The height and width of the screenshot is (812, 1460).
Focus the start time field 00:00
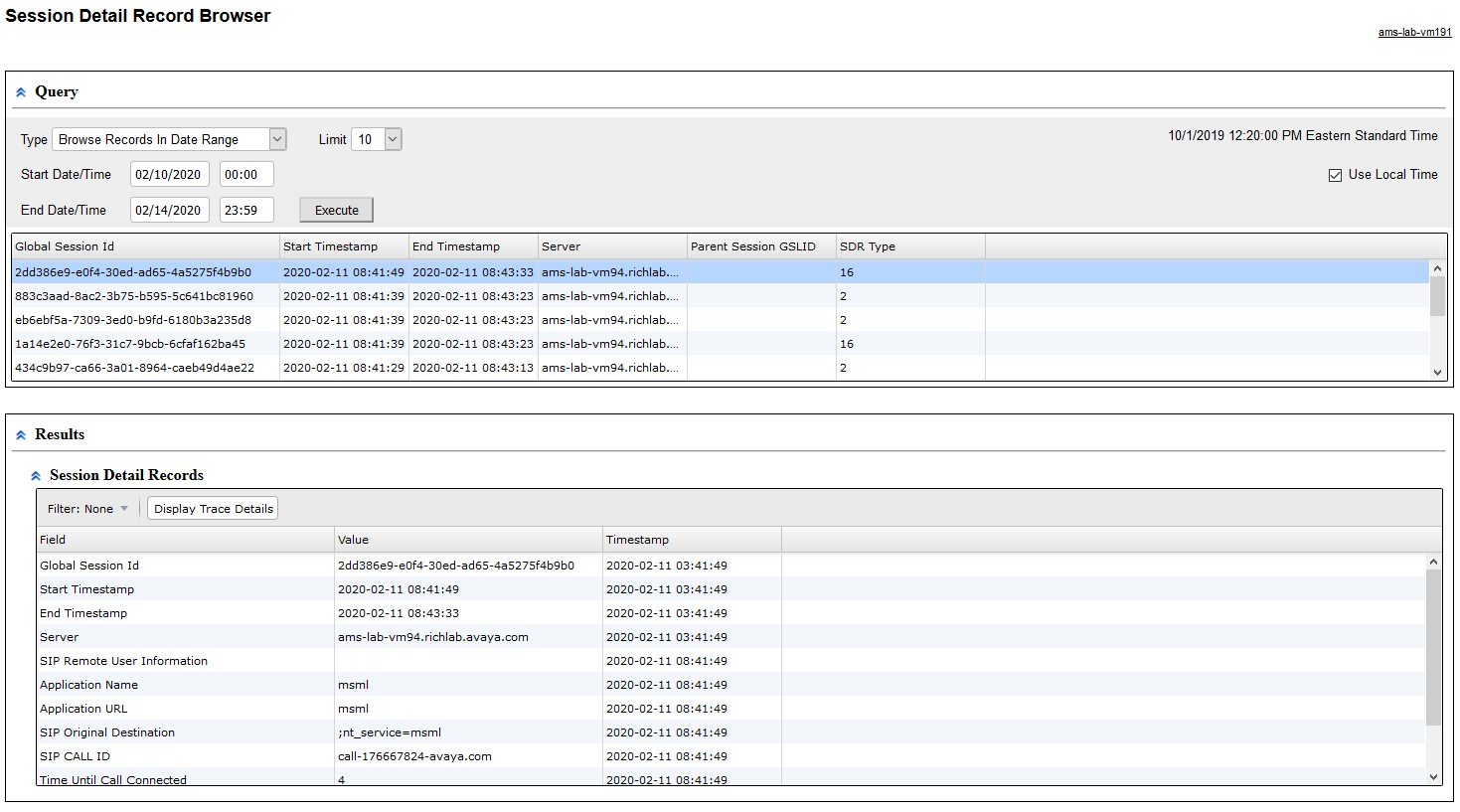click(x=246, y=175)
